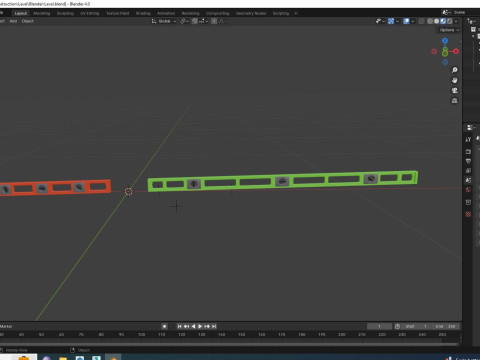
Task: Select rendered viewport shading
Action: pos(449,21)
